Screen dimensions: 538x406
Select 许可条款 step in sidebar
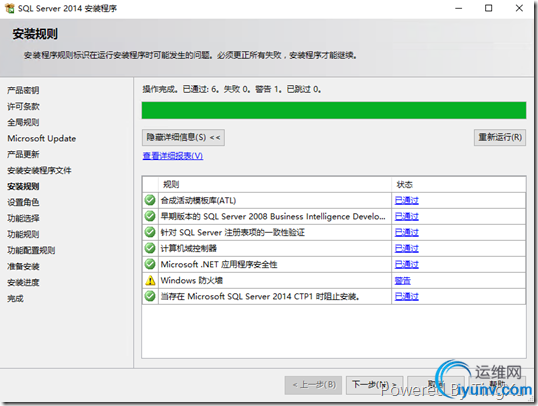[23, 106]
